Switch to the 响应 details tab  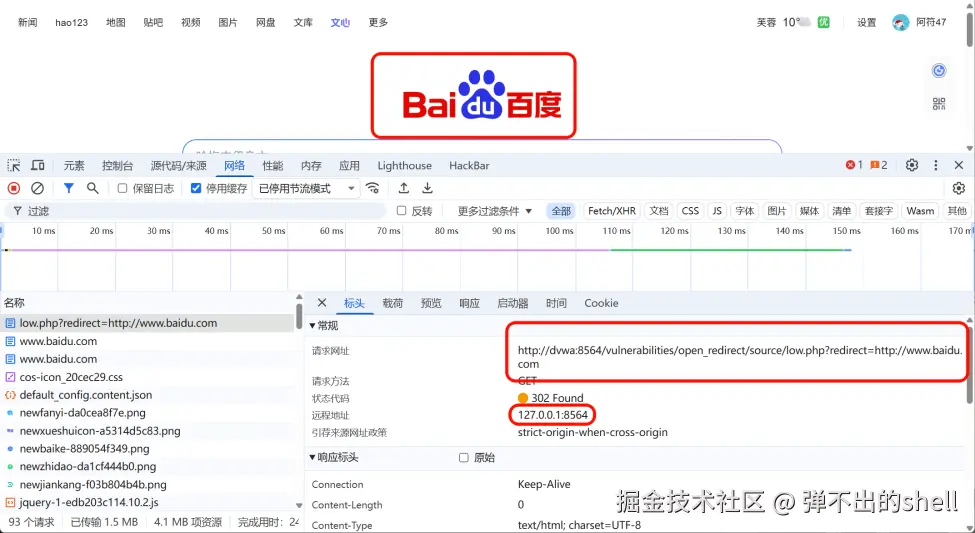[x=469, y=303]
